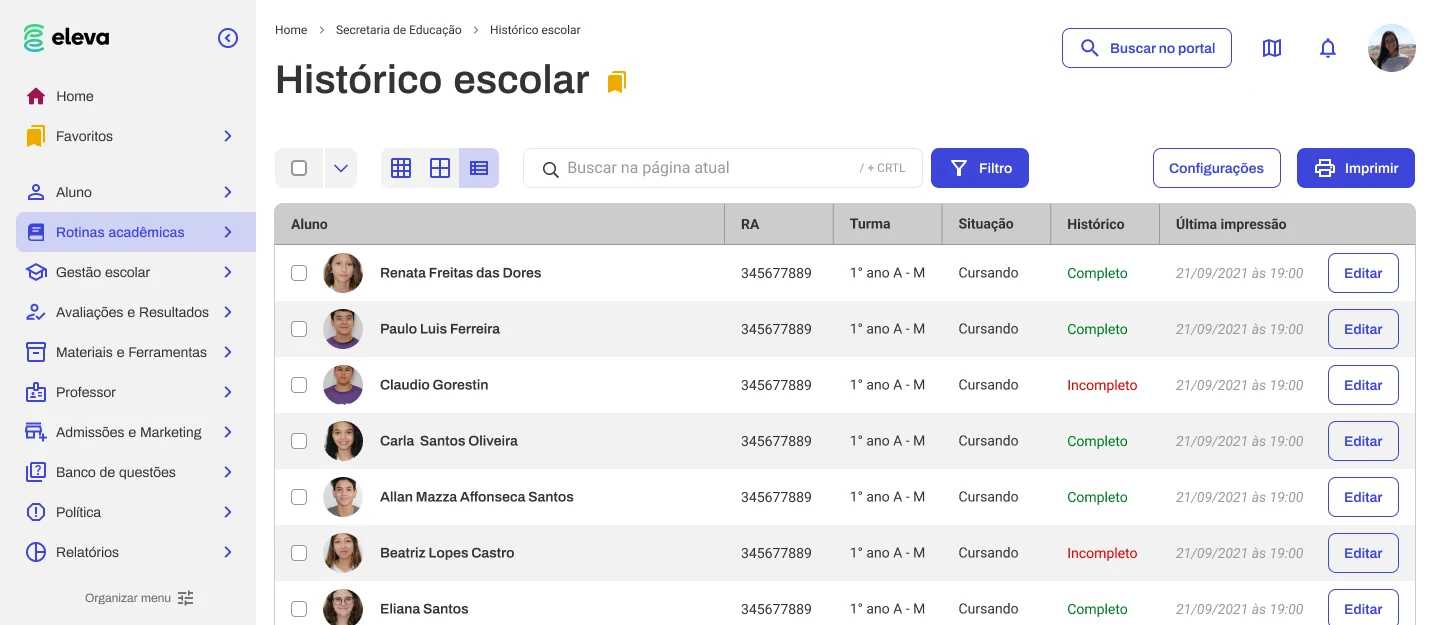Click Renata Freitas das Dores photo
1440x625 pixels.
(343, 273)
